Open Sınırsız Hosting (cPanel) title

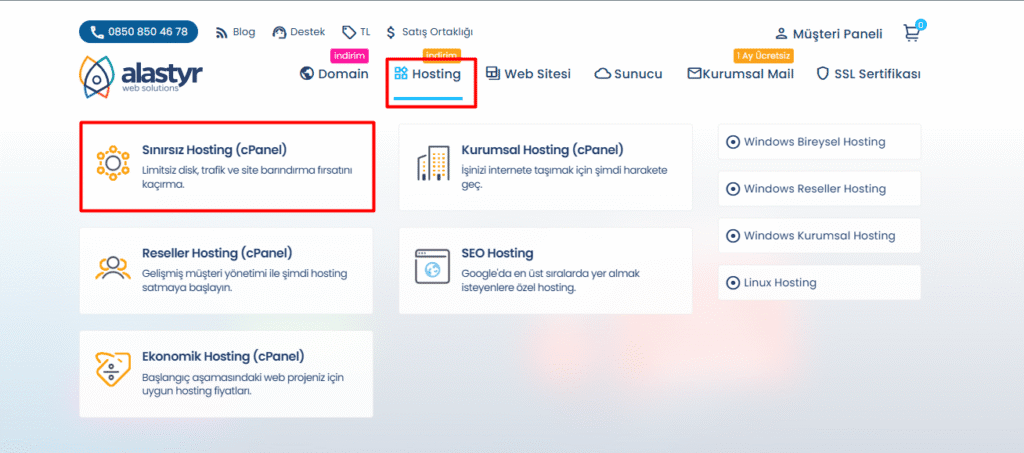point(214,150)
